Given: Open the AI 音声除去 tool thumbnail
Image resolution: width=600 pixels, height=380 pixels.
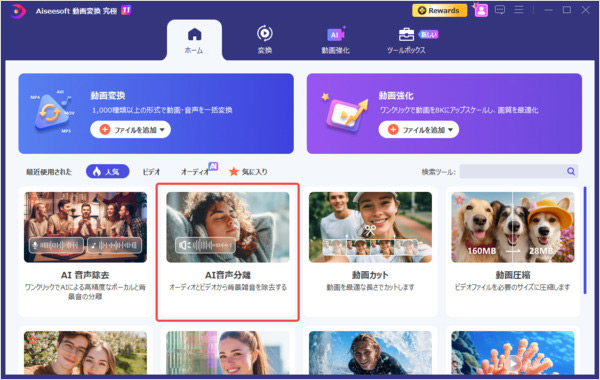Looking at the screenshot, I should point(85,227).
